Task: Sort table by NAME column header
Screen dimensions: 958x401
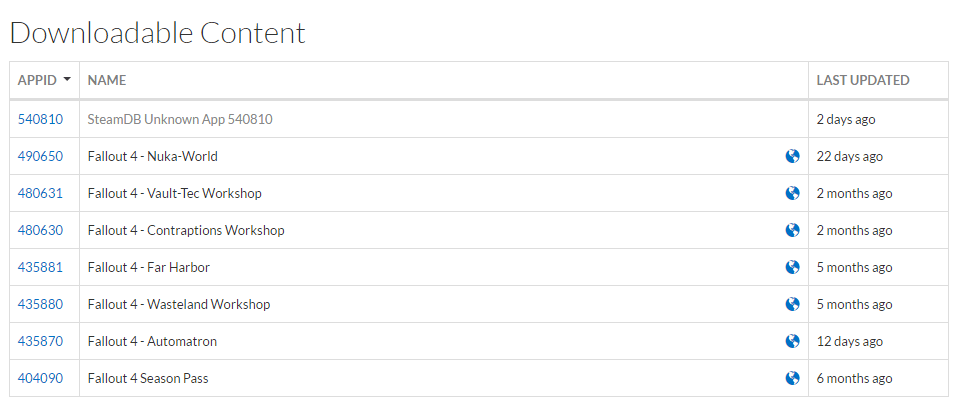Action: [107, 80]
